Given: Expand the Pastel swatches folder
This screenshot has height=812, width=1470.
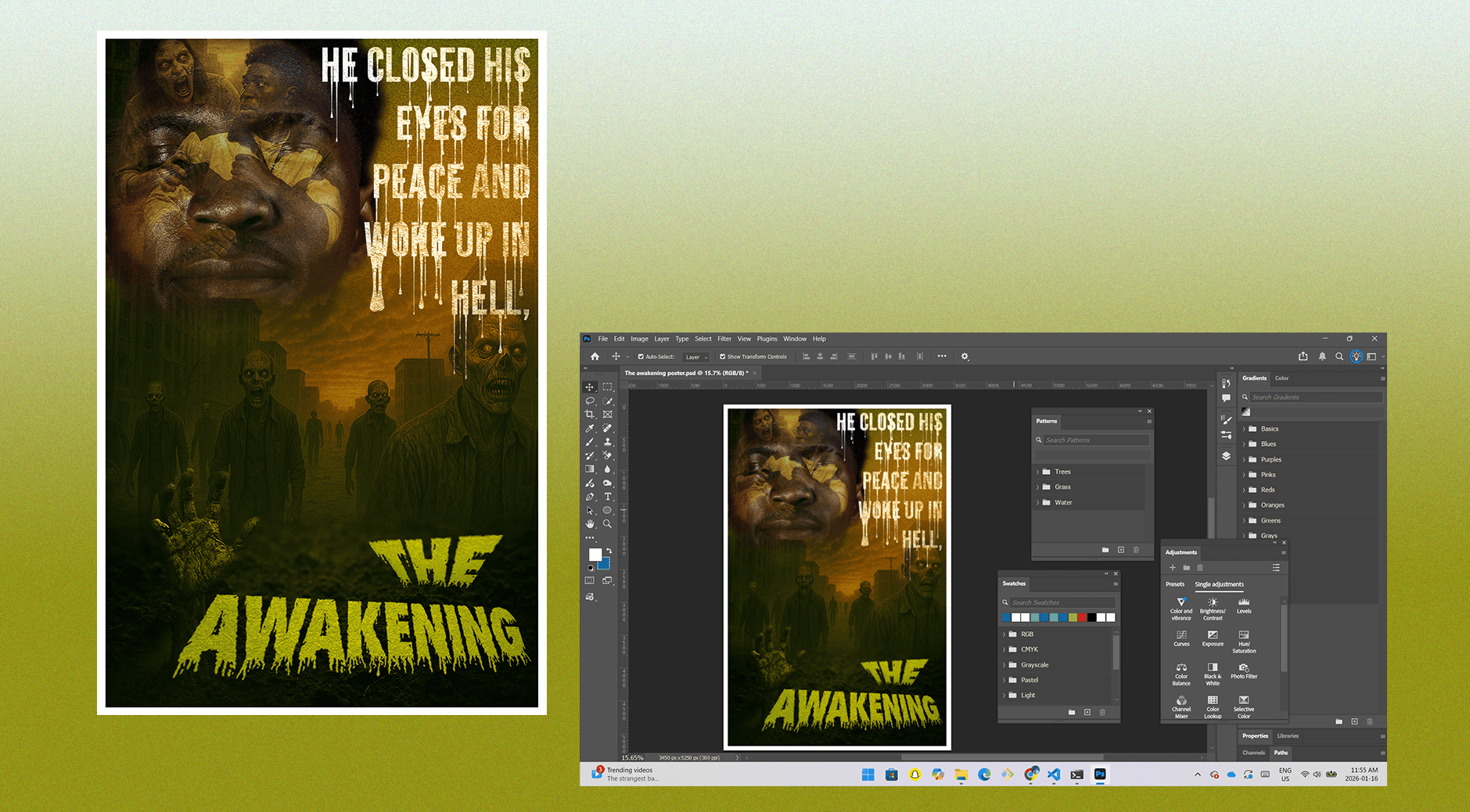Looking at the screenshot, I should tap(1005, 680).
